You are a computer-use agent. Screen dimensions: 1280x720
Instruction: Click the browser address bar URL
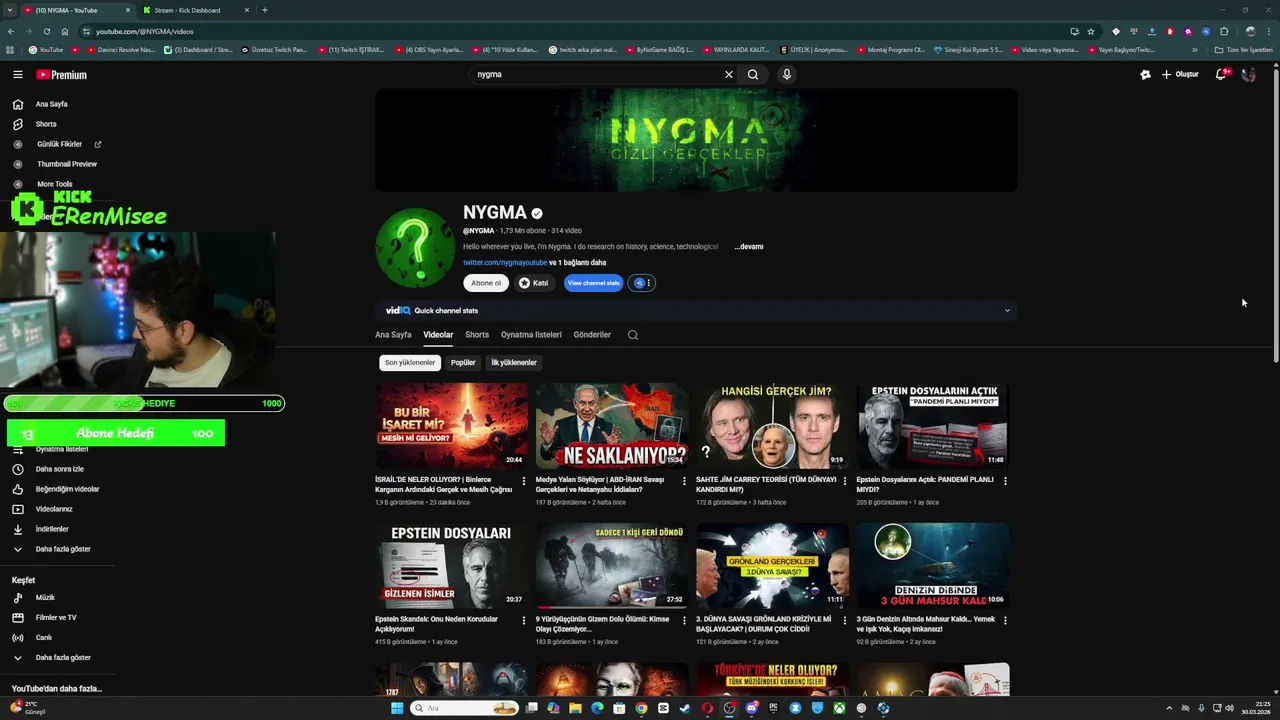click(x=145, y=31)
